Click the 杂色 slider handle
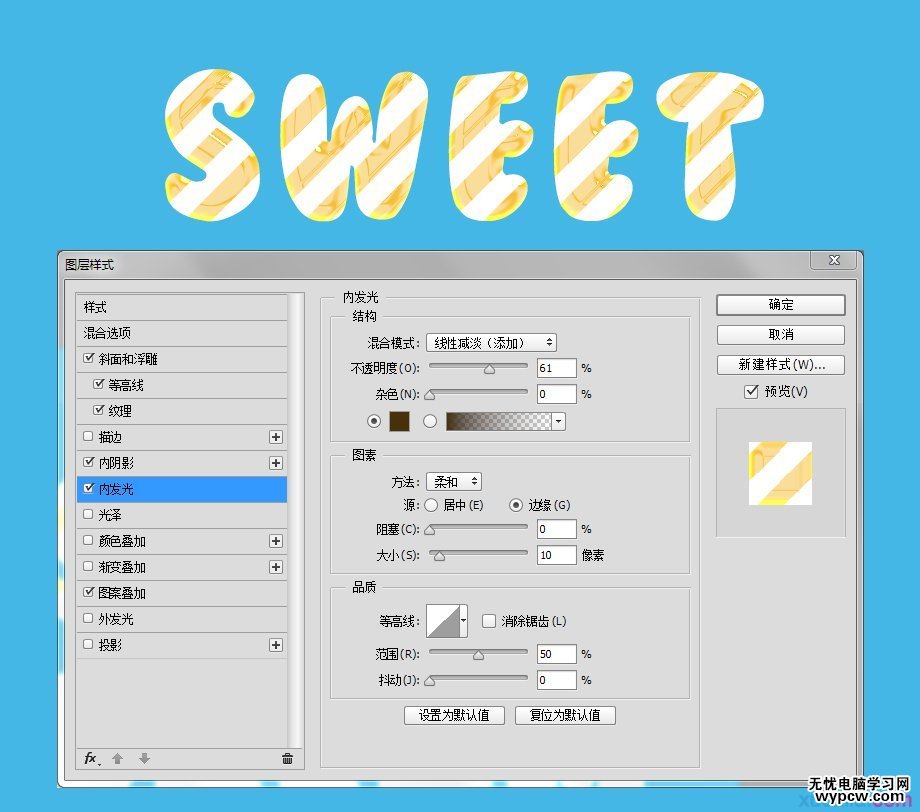The width and height of the screenshot is (920, 812). [x=430, y=395]
